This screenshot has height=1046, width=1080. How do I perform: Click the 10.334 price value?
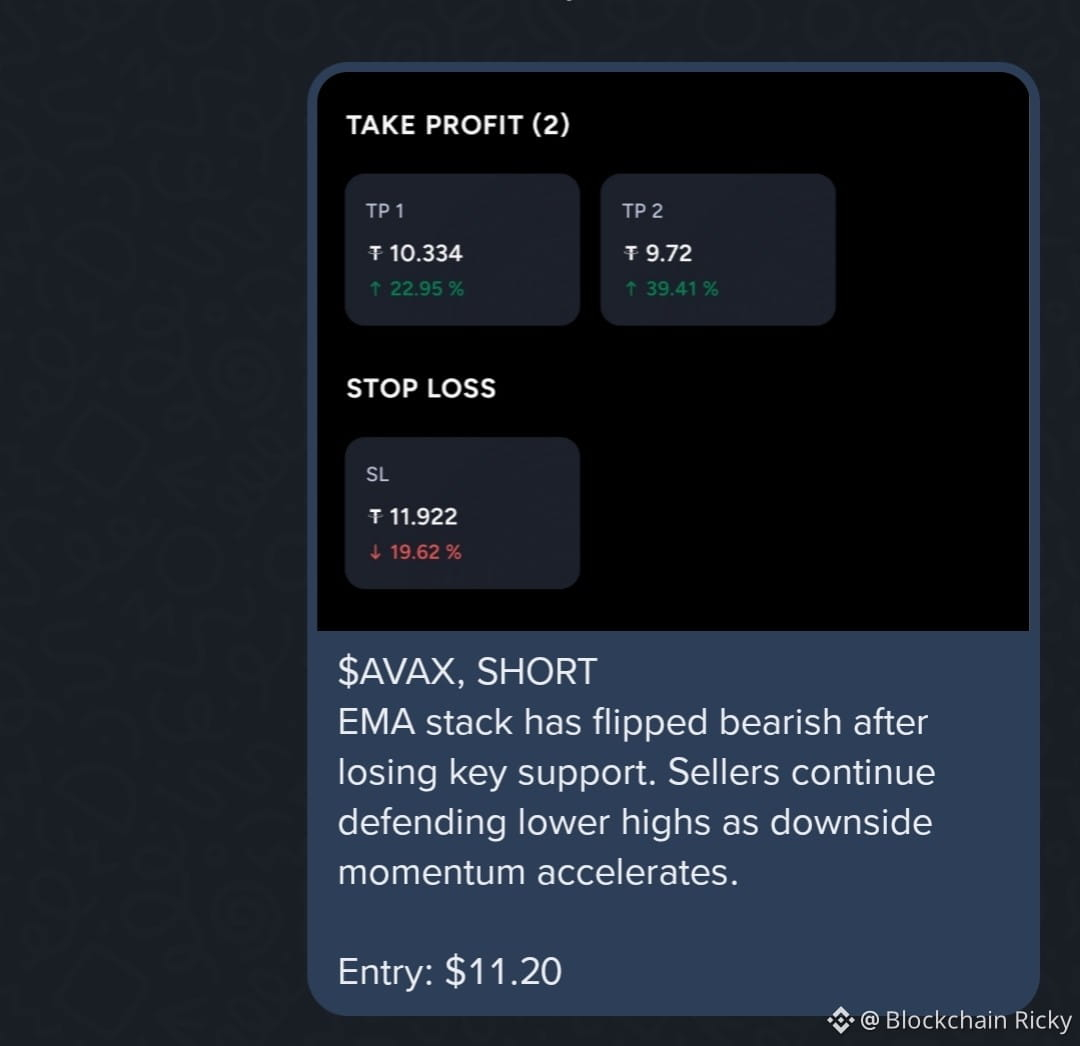pos(426,253)
